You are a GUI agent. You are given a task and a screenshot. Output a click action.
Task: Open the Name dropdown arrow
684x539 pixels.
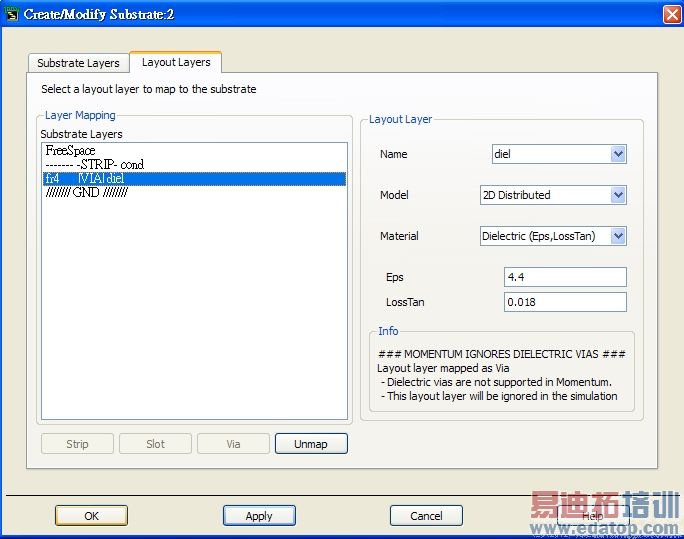tap(618, 154)
